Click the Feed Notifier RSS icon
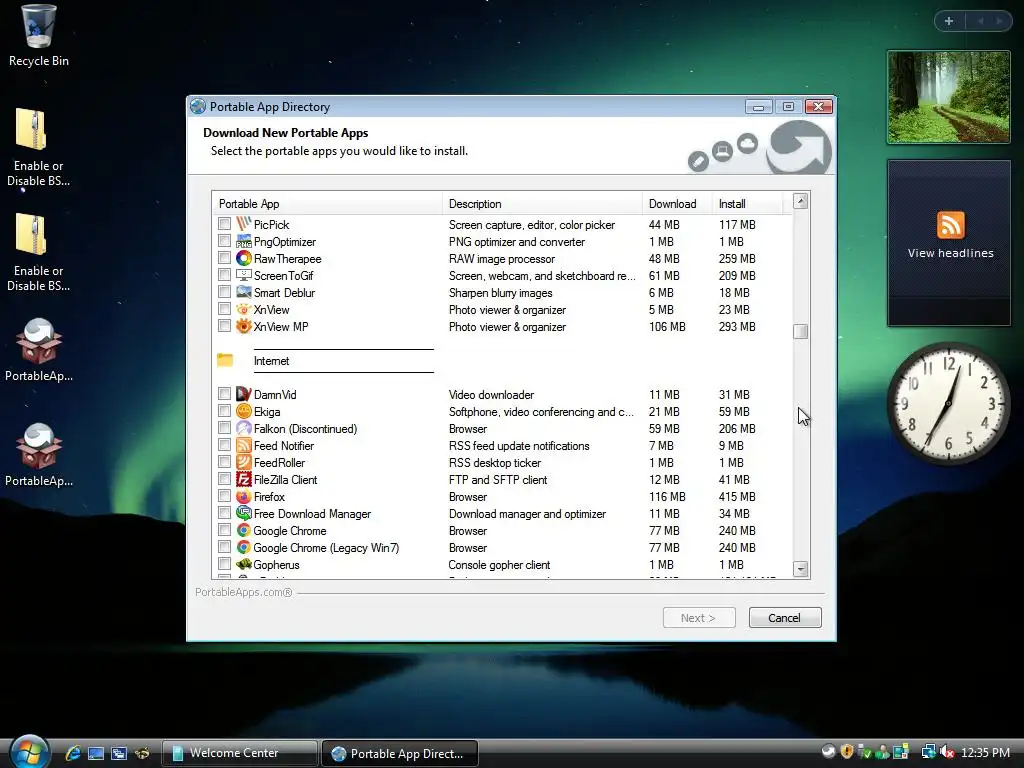This screenshot has width=1024, height=768. pyautogui.click(x=244, y=445)
